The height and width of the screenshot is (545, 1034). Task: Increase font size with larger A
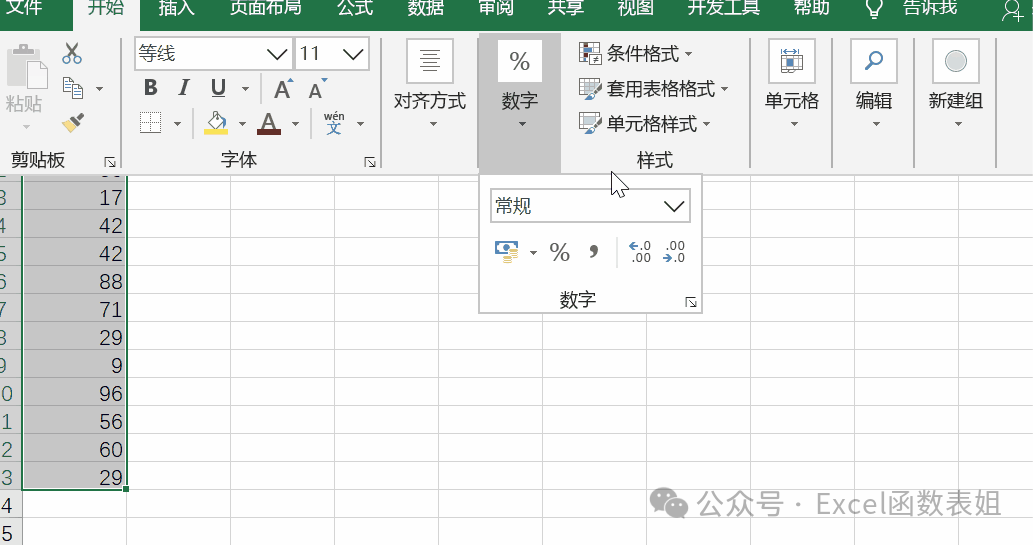pyautogui.click(x=284, y=88)
